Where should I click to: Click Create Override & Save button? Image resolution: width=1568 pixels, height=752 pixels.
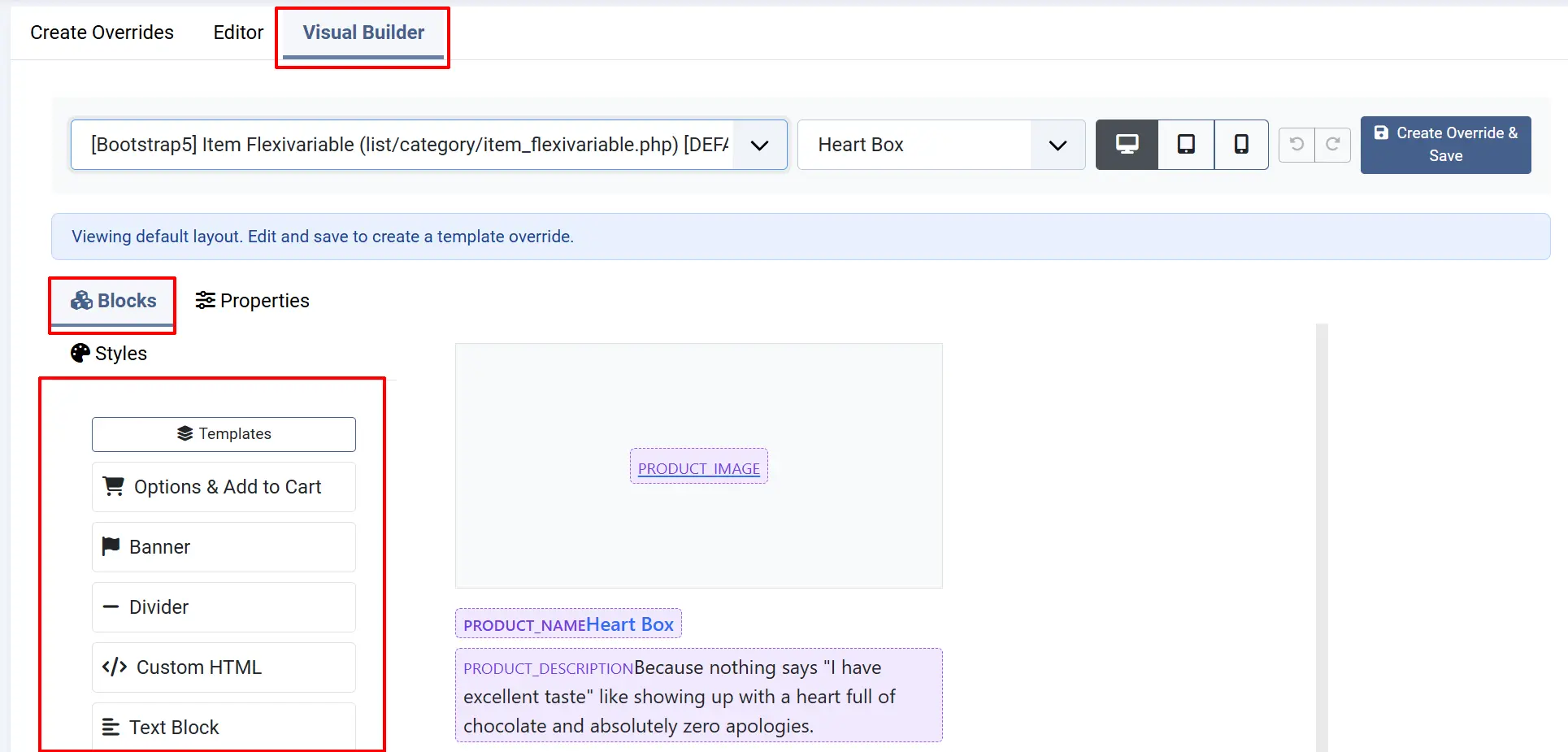pos(1445,145)
